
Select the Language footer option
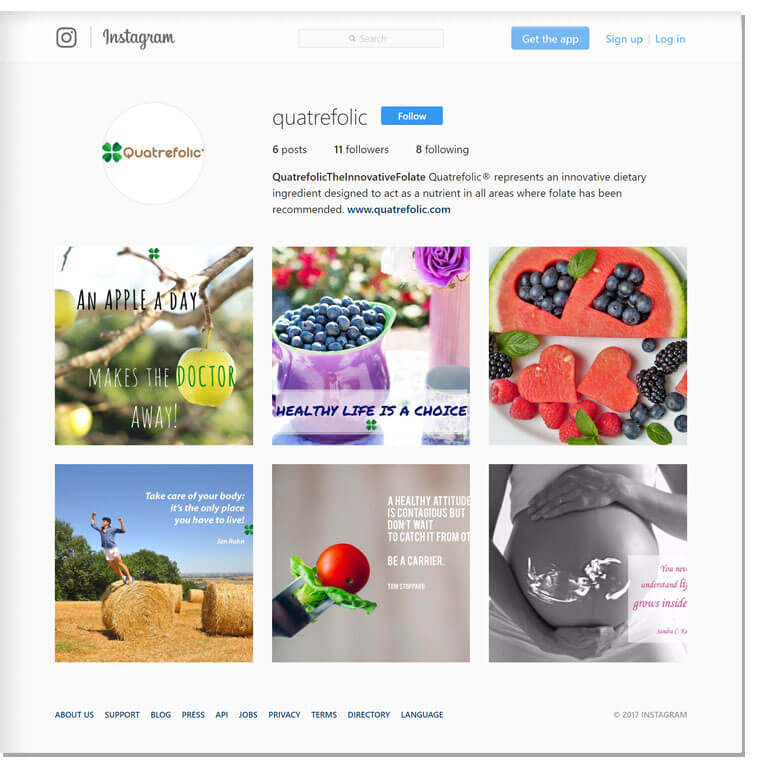(x=422, y=715)
